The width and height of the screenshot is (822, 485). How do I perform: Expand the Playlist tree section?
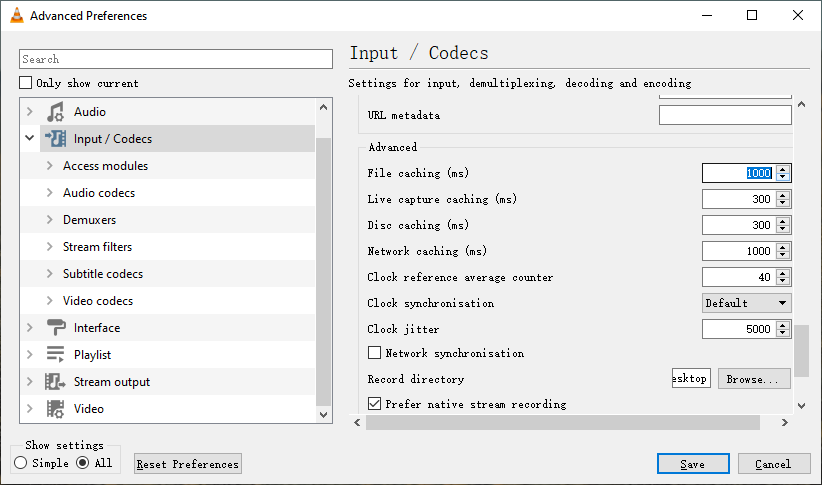(30, 354)
